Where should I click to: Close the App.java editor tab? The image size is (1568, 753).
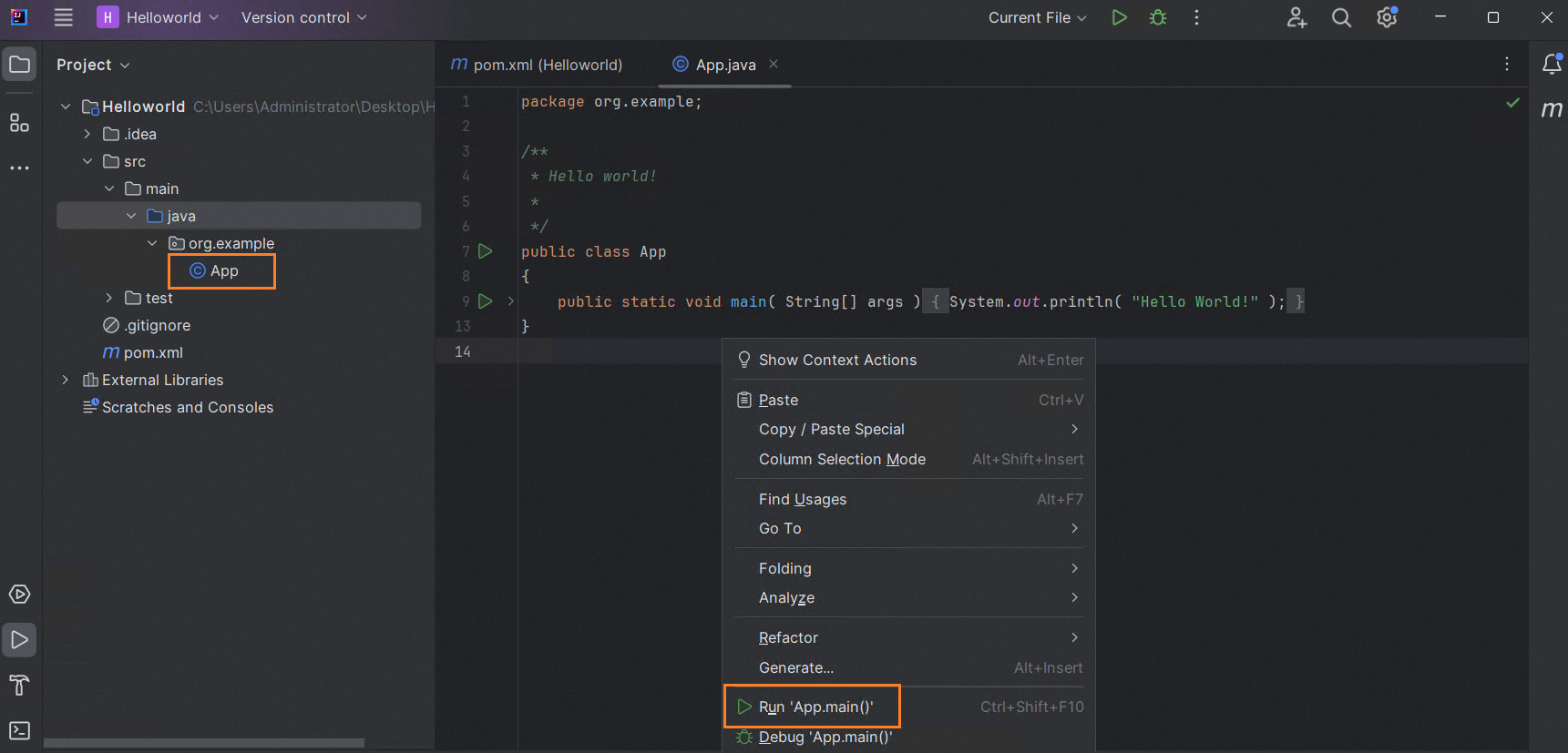click(x=774, y=64)
